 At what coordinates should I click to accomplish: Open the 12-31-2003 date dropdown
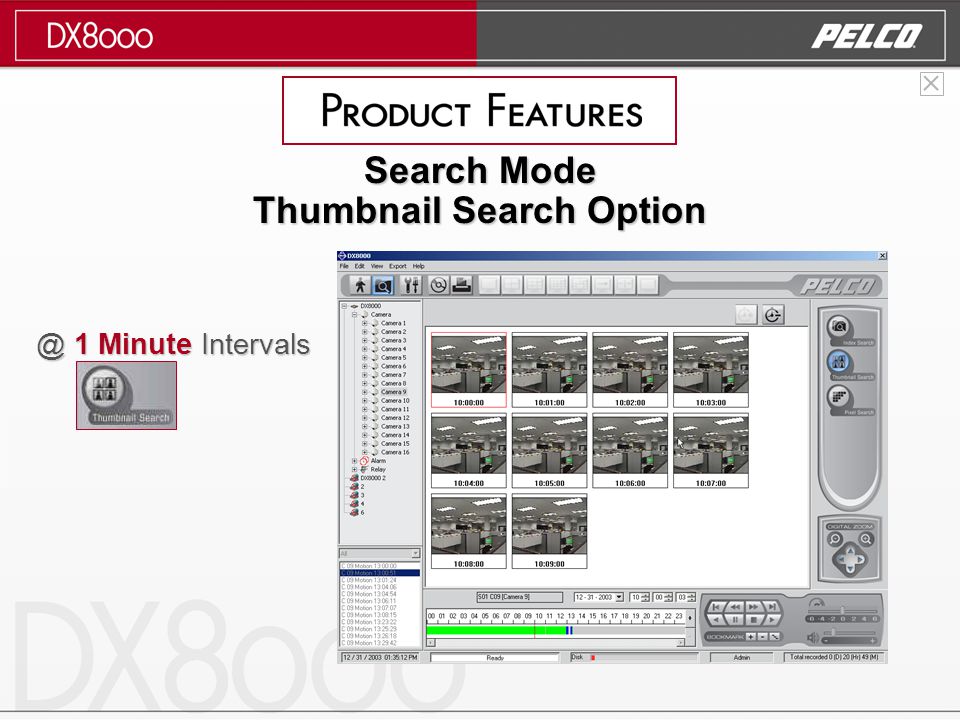pos(619,597)
